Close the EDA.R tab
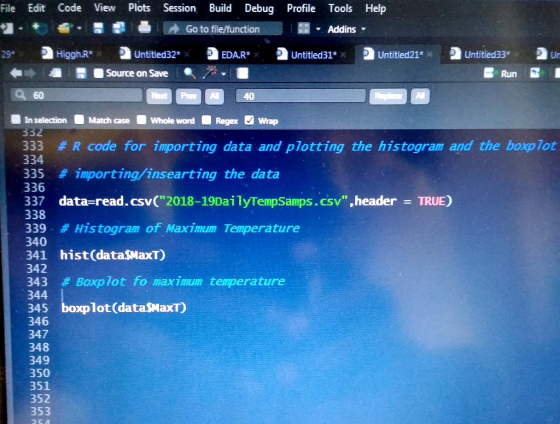The width and height of the screenshot is (560, 424). click(x=256, y=55)
